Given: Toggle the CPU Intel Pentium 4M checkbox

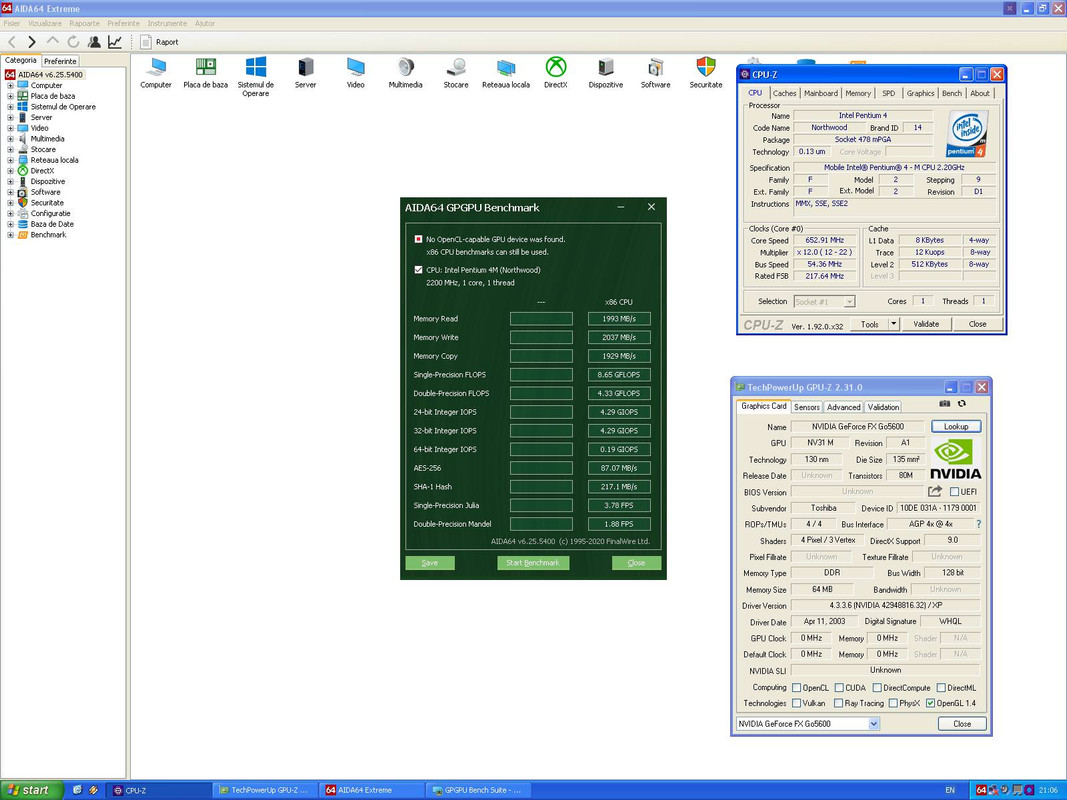Looking at the screenshot, I should coord(418,269).
